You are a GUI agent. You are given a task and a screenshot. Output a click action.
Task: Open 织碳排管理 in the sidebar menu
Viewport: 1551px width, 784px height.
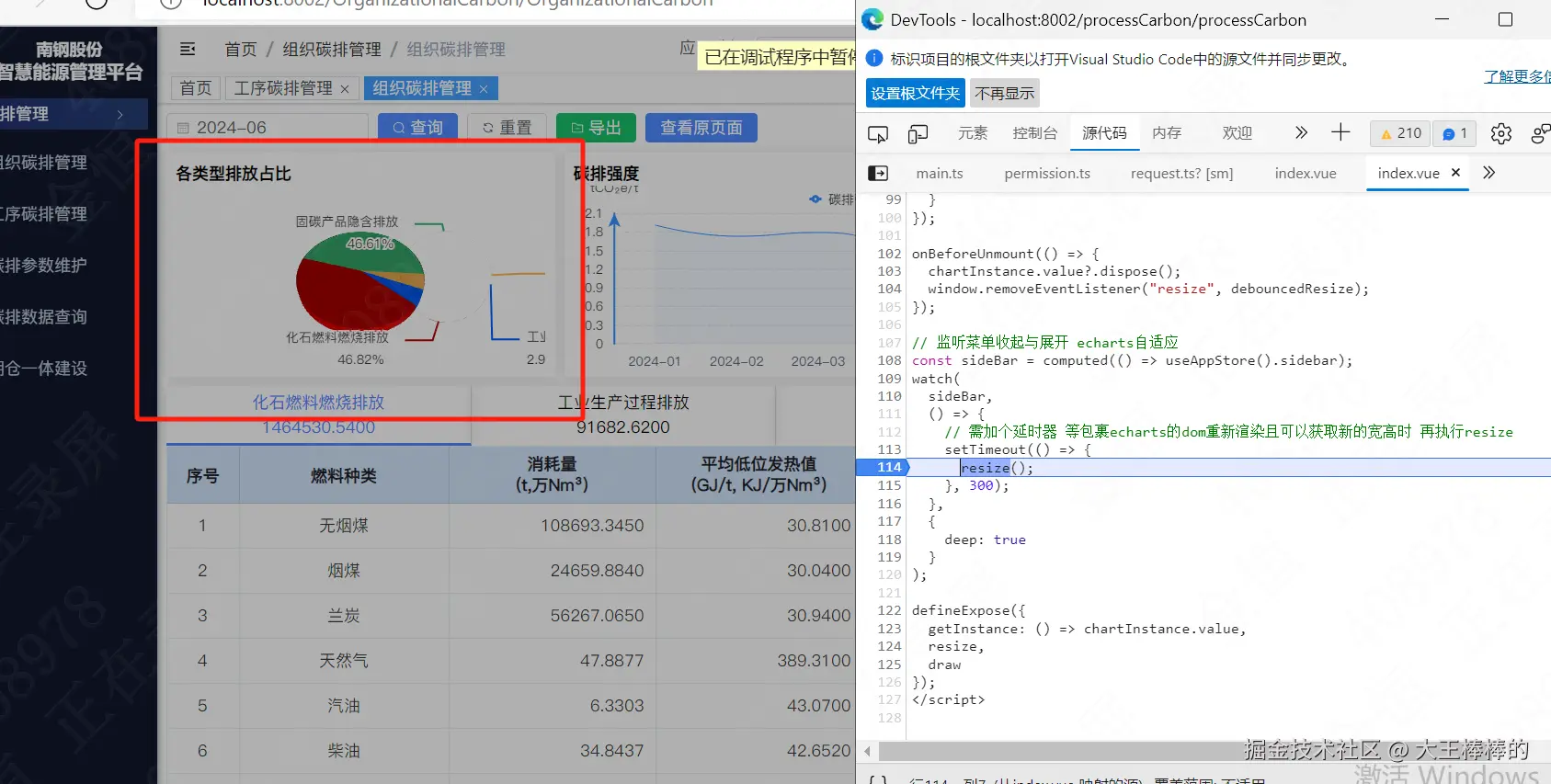click(x=44, y=163)
